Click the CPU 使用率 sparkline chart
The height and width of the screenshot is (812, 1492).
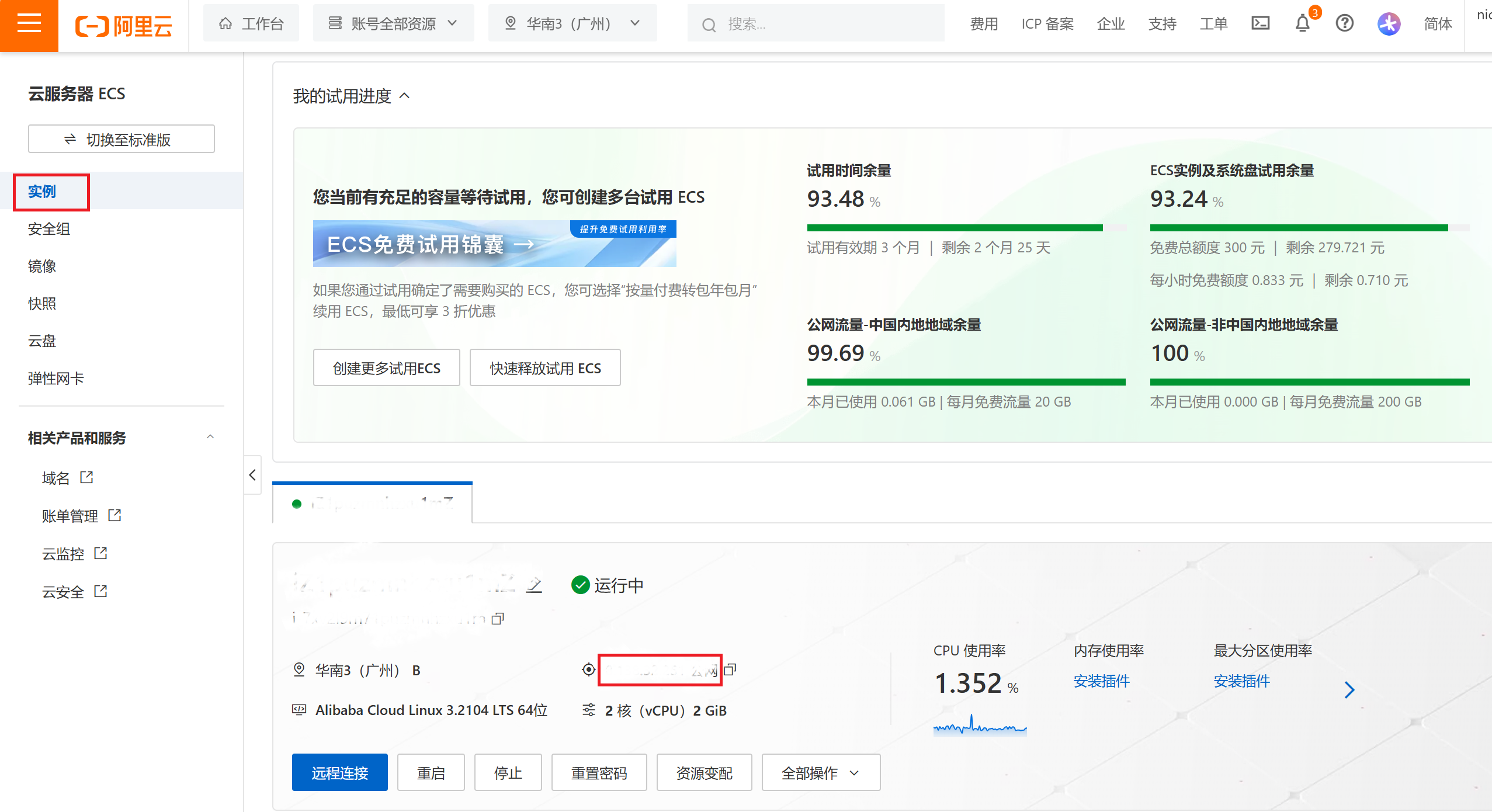click(980, 724)
